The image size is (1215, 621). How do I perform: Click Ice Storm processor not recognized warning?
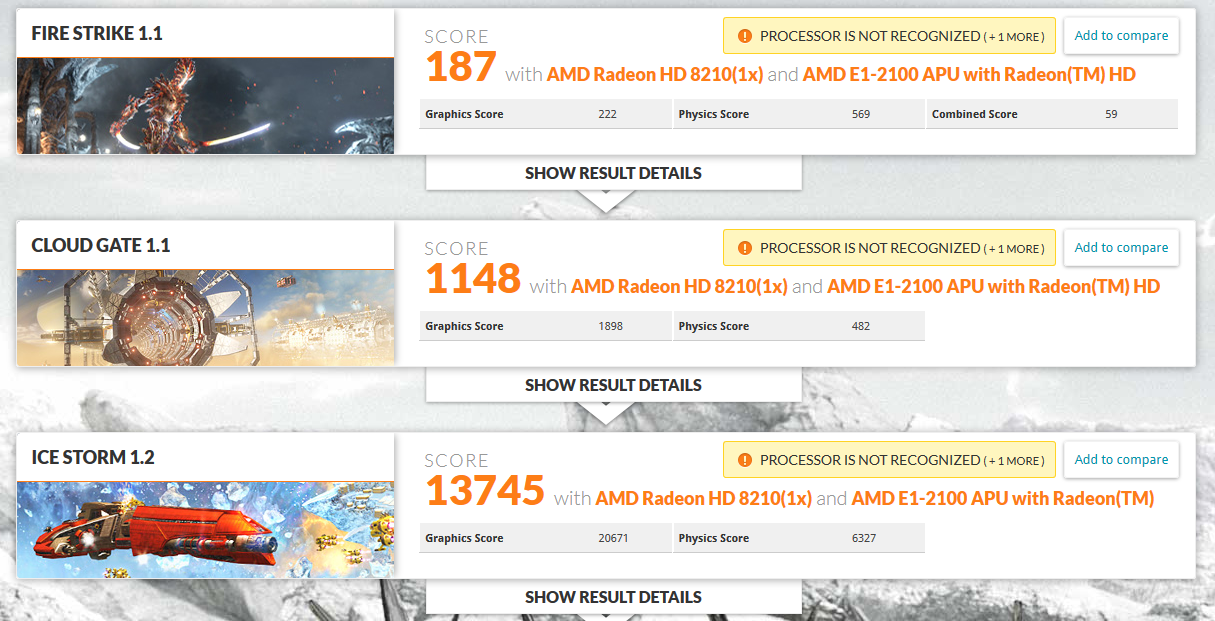coord(889,460)
